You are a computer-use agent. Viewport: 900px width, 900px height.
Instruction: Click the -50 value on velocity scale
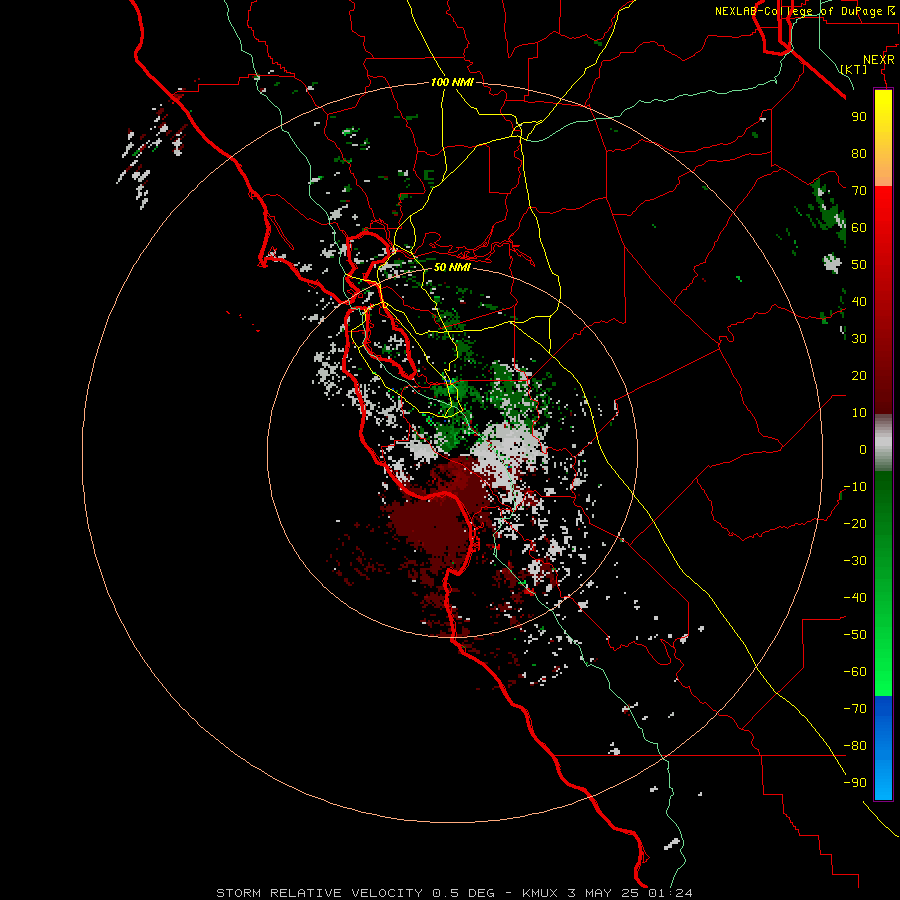click(x=855, y=635)
